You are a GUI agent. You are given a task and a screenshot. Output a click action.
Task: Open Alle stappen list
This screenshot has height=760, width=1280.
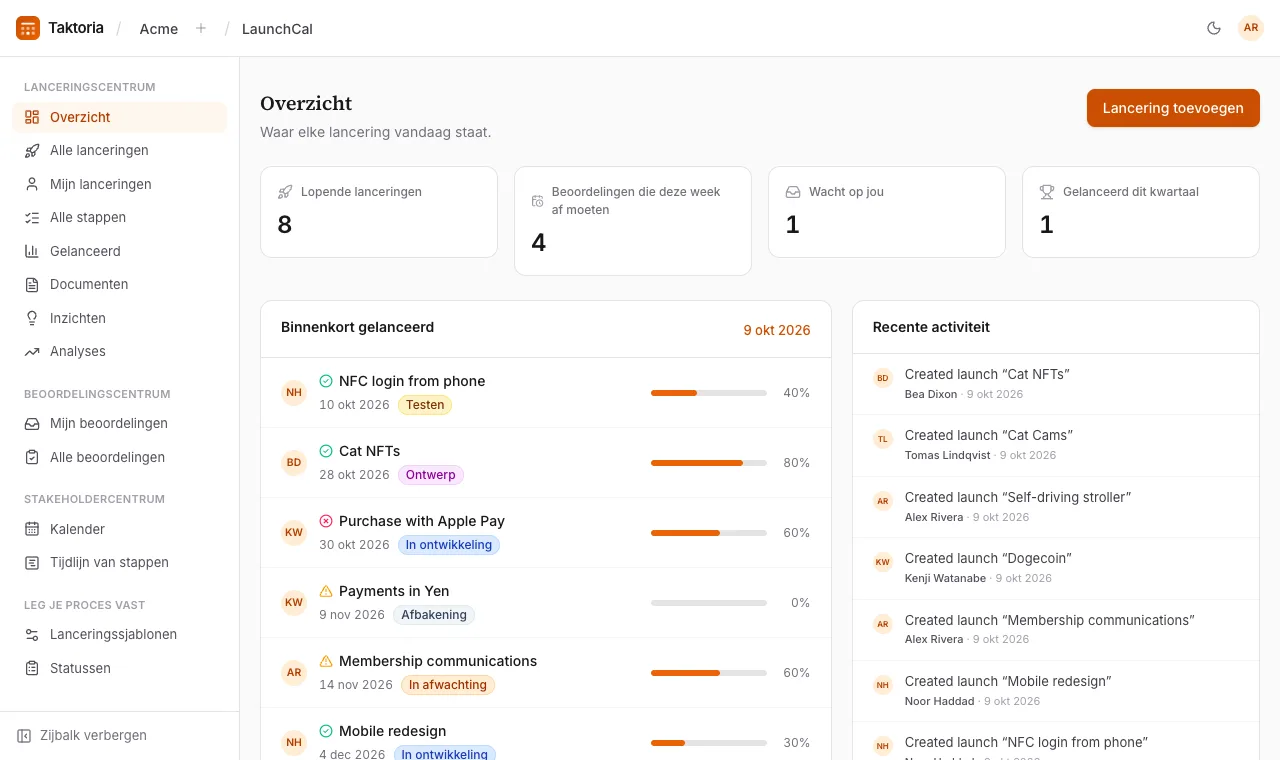click(119, 217)
